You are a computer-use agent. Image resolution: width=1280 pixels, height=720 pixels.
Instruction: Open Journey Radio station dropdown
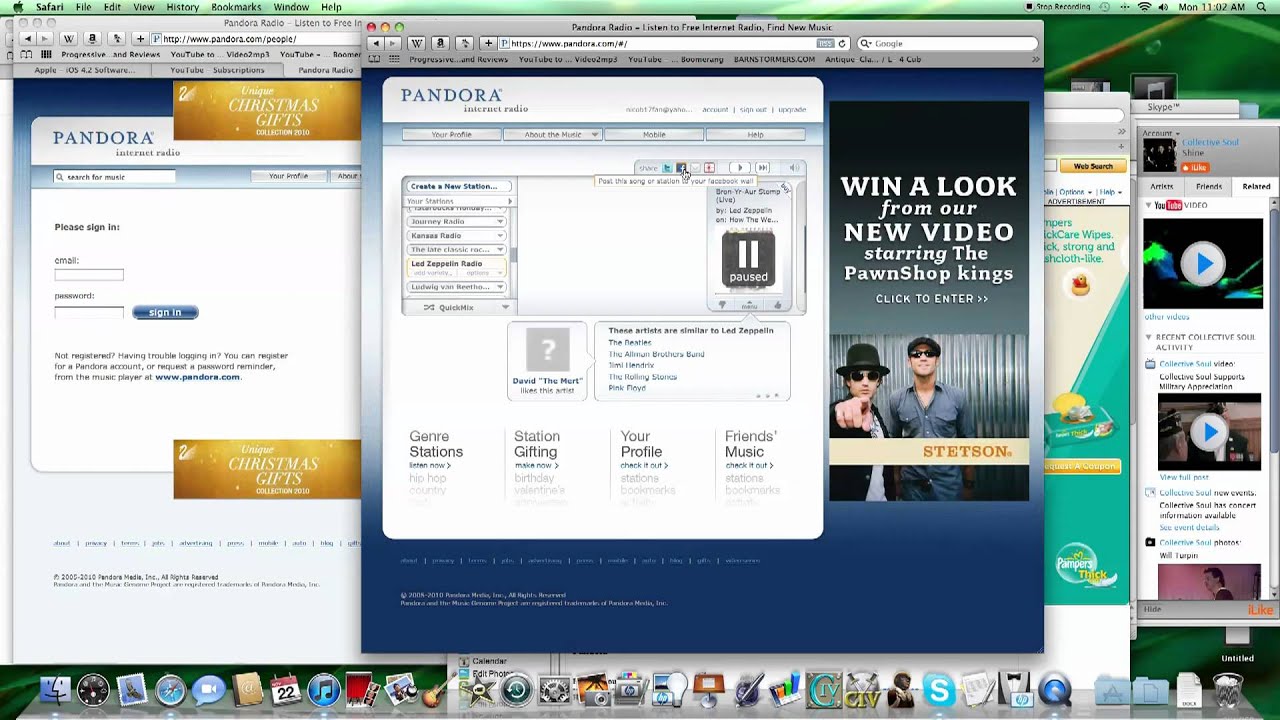(x=500, y=221)
